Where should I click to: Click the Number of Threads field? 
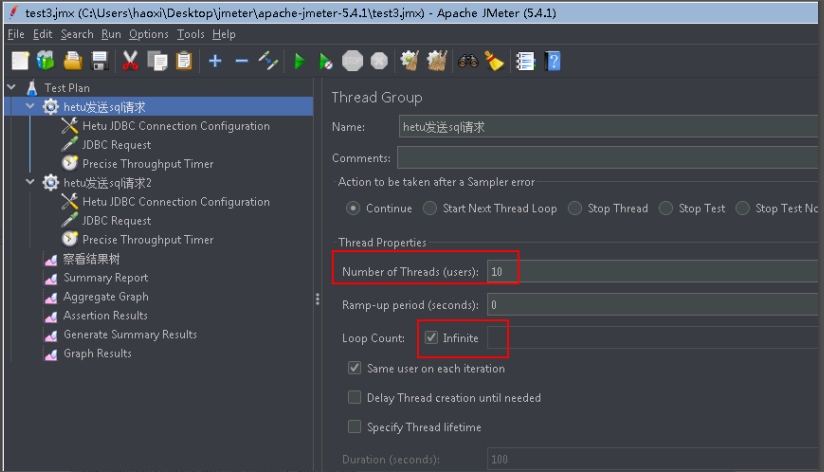tap(652, 272)
